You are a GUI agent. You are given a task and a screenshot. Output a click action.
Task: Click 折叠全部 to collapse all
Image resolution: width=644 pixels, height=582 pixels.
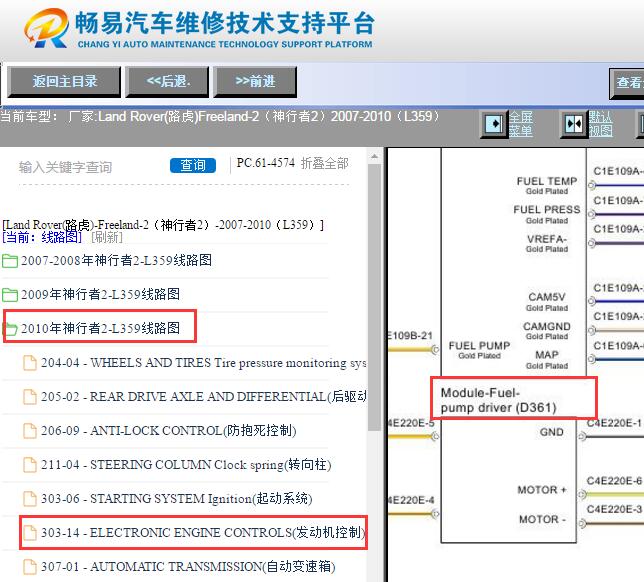pyautogui.click(x=324, y=163)
